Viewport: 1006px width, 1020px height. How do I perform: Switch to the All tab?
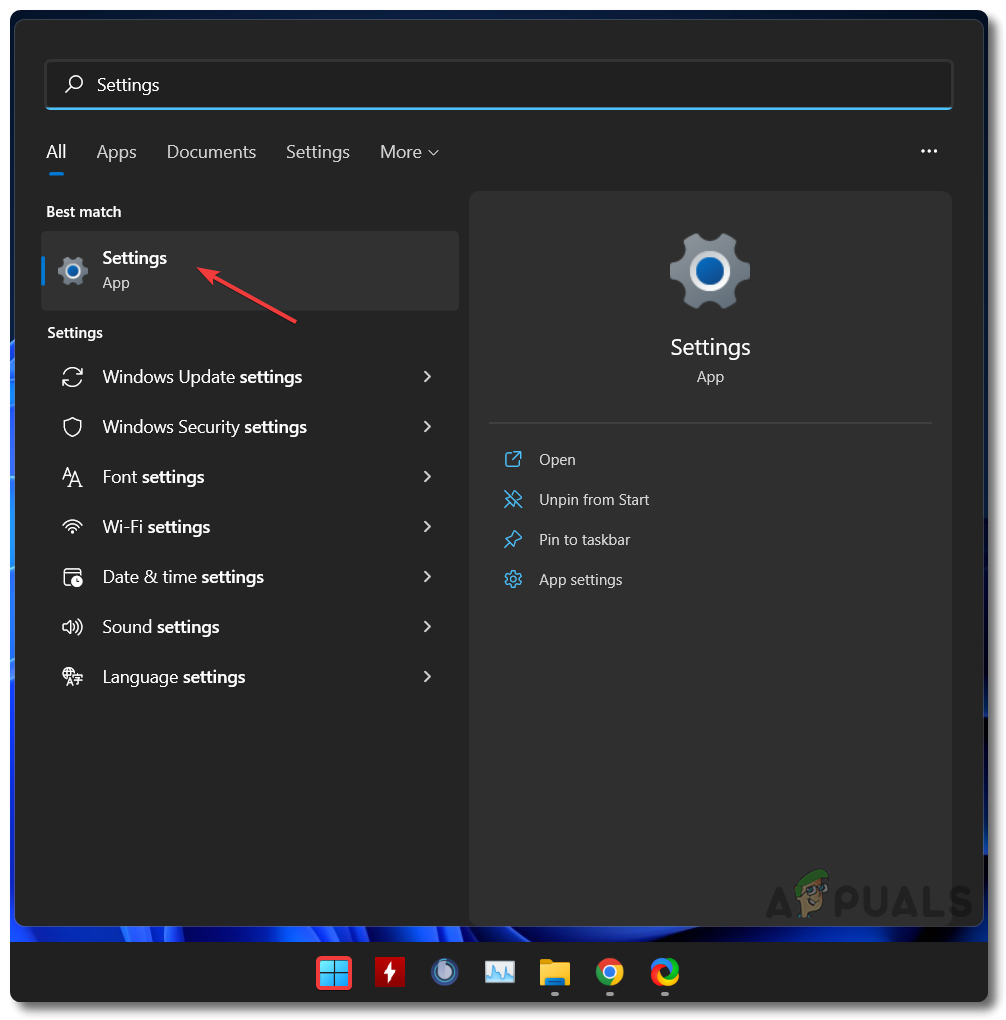coord(56,152)
